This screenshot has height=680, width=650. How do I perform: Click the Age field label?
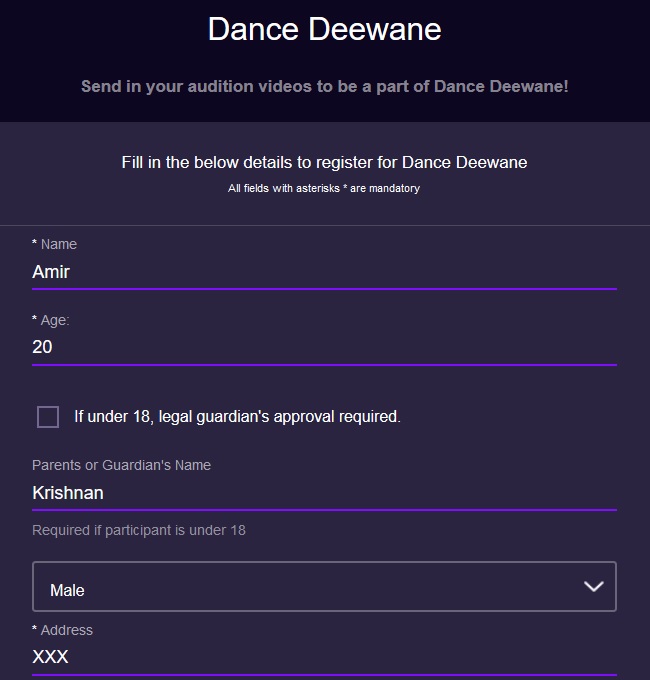point(55,320)
